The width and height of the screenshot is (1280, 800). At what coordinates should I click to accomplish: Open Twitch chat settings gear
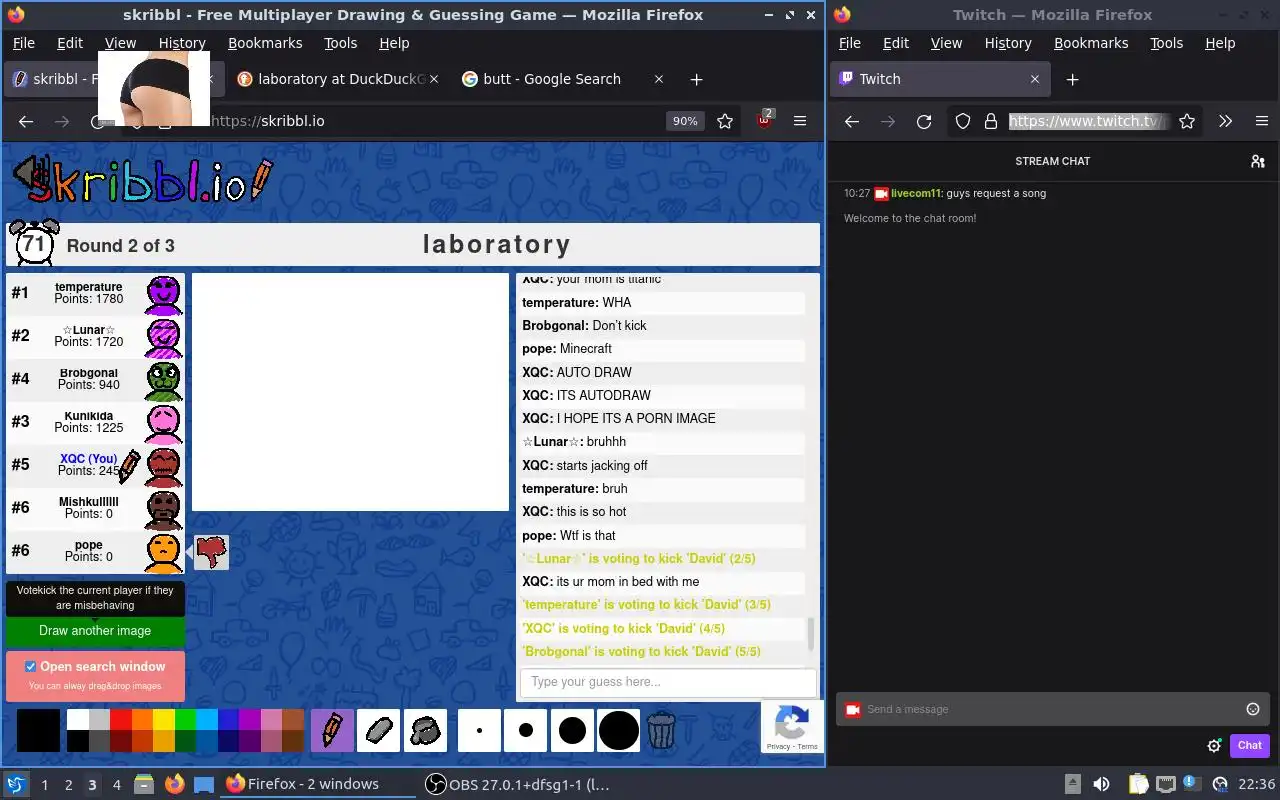point(1214,745)
